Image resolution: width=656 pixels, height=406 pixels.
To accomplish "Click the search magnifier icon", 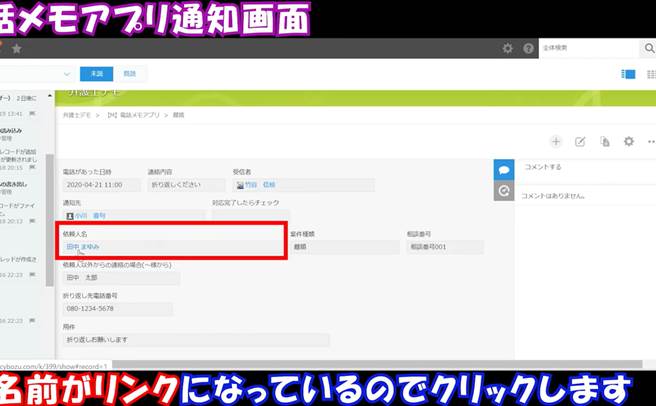I will pyautogui.click(x=649, y=48).
